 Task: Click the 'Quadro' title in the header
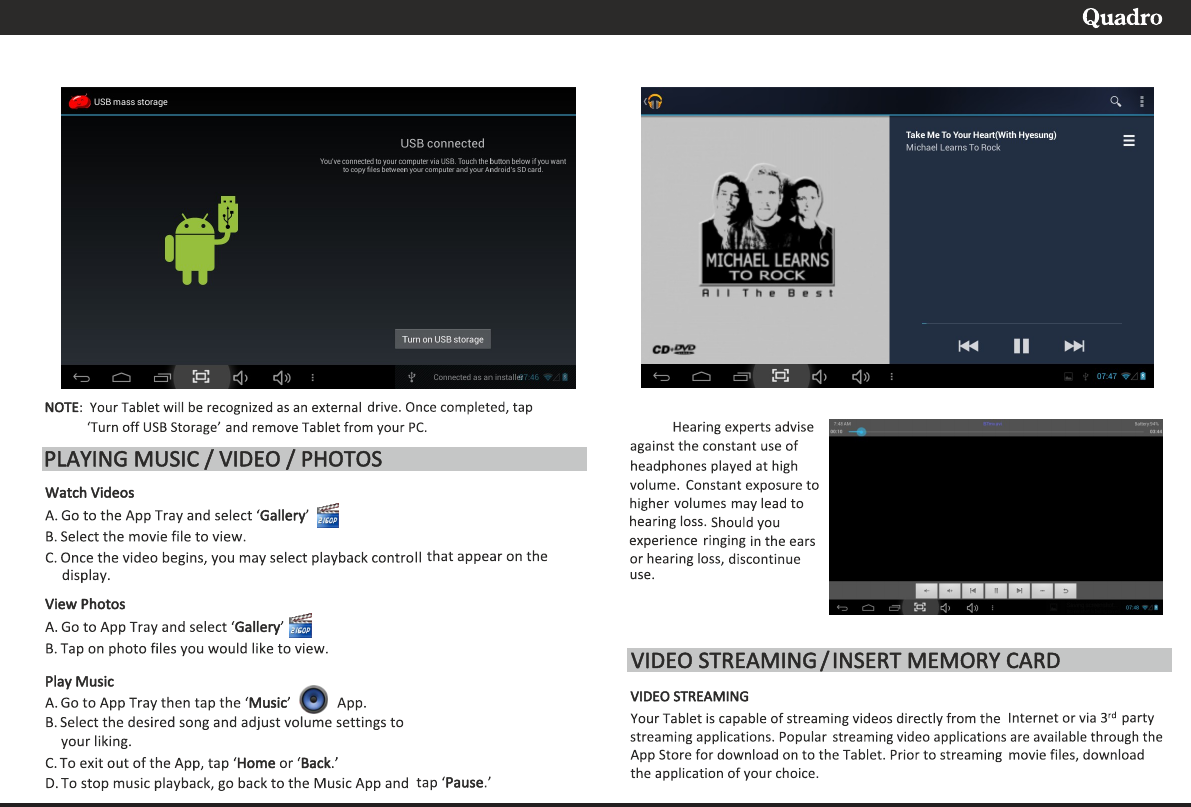click(x=1122, y=17)
